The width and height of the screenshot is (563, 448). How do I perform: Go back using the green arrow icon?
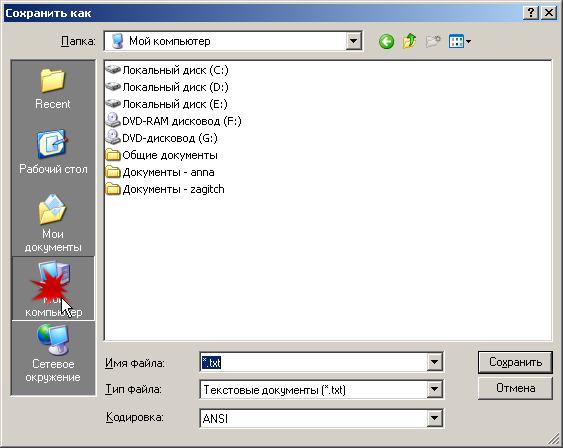pyautogui.click(x=386, y=42)
